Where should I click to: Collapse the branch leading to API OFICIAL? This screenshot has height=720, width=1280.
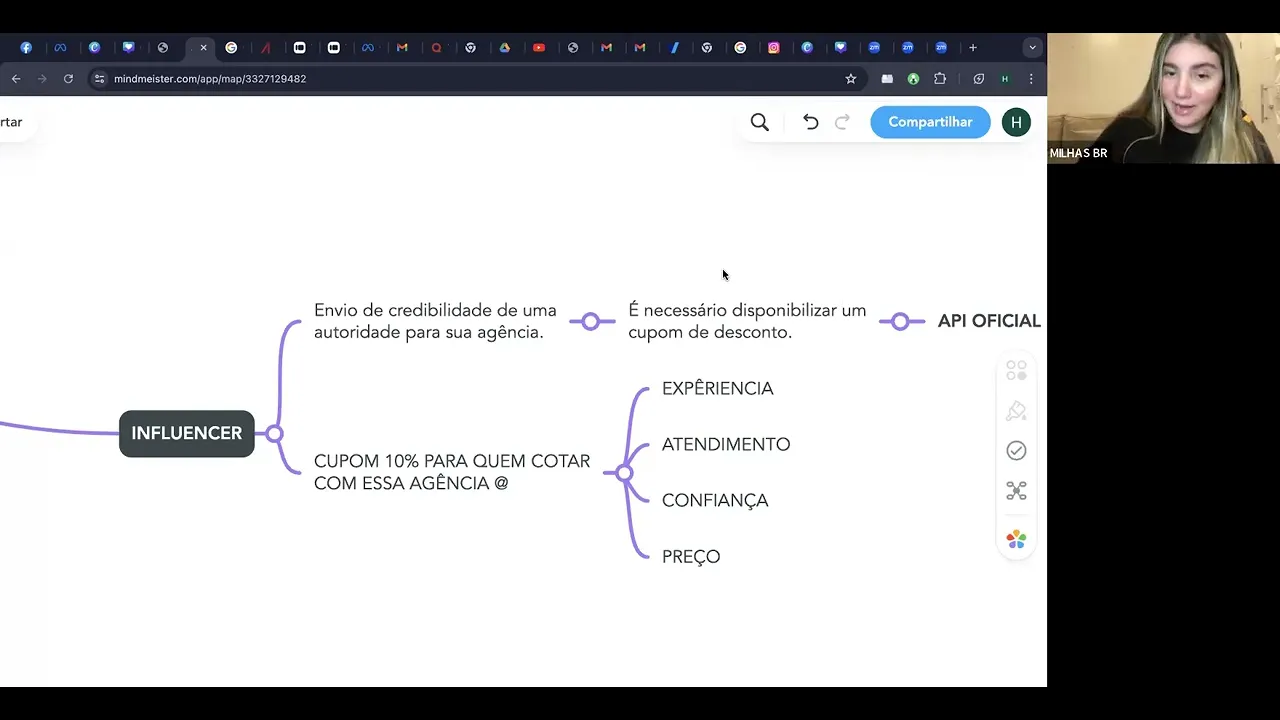(x=900, y=321)
